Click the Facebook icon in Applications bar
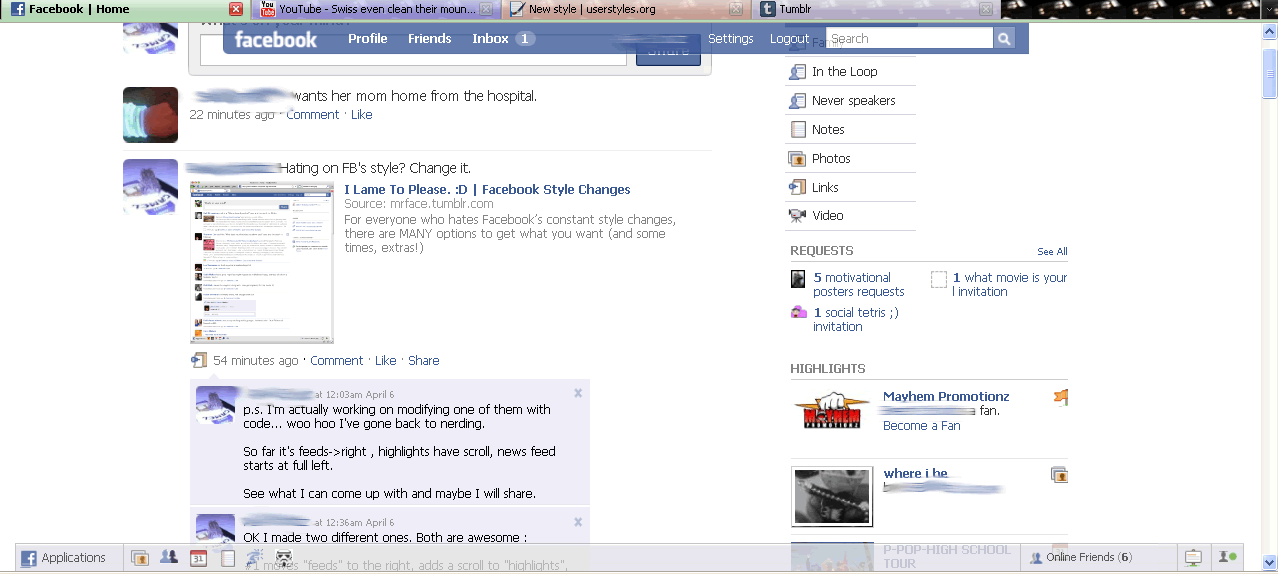1278x574 pixels. coord(29,558)
